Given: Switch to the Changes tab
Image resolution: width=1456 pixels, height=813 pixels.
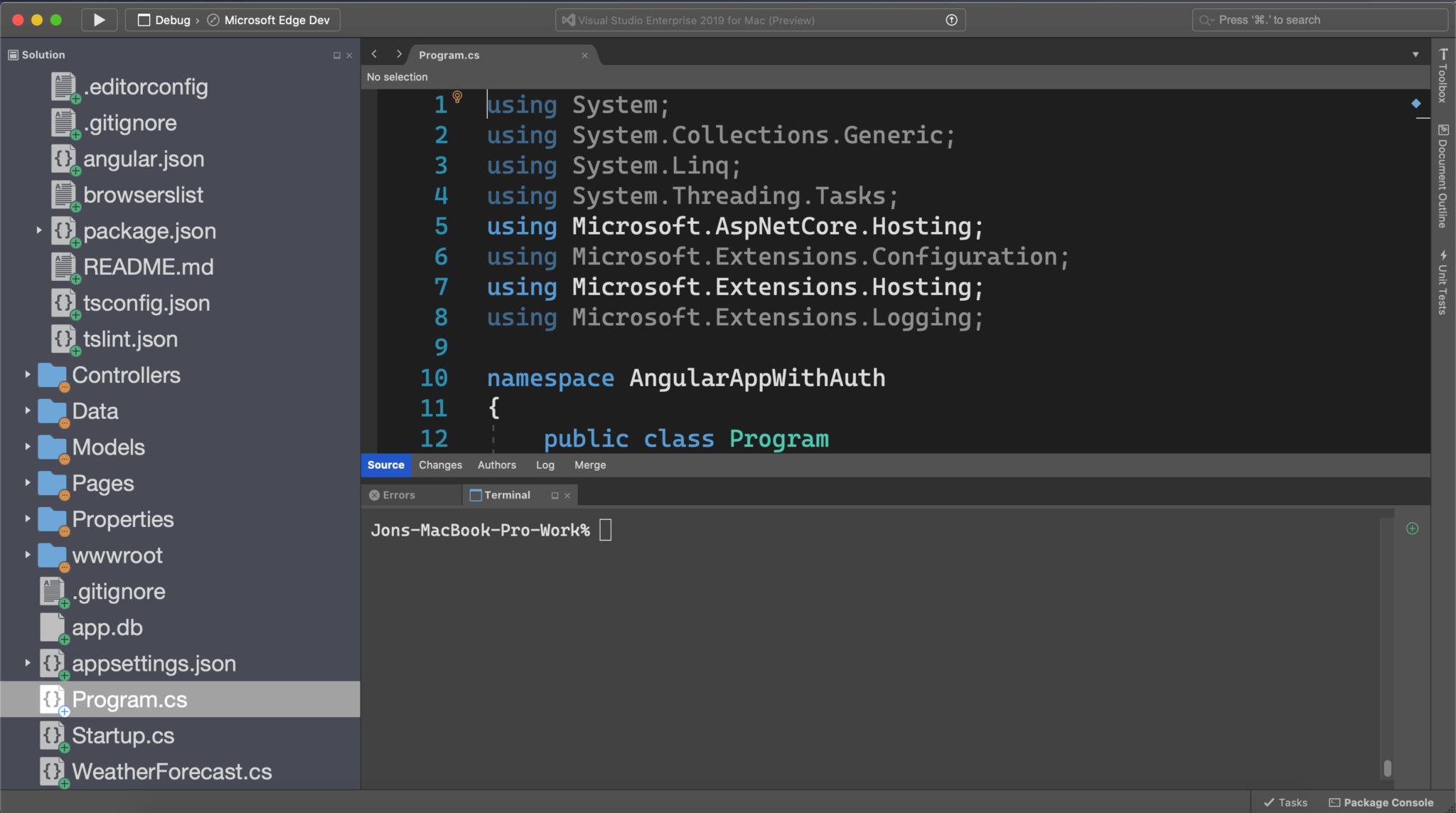Looking at the screenshot, I should (x=441, y=464).
